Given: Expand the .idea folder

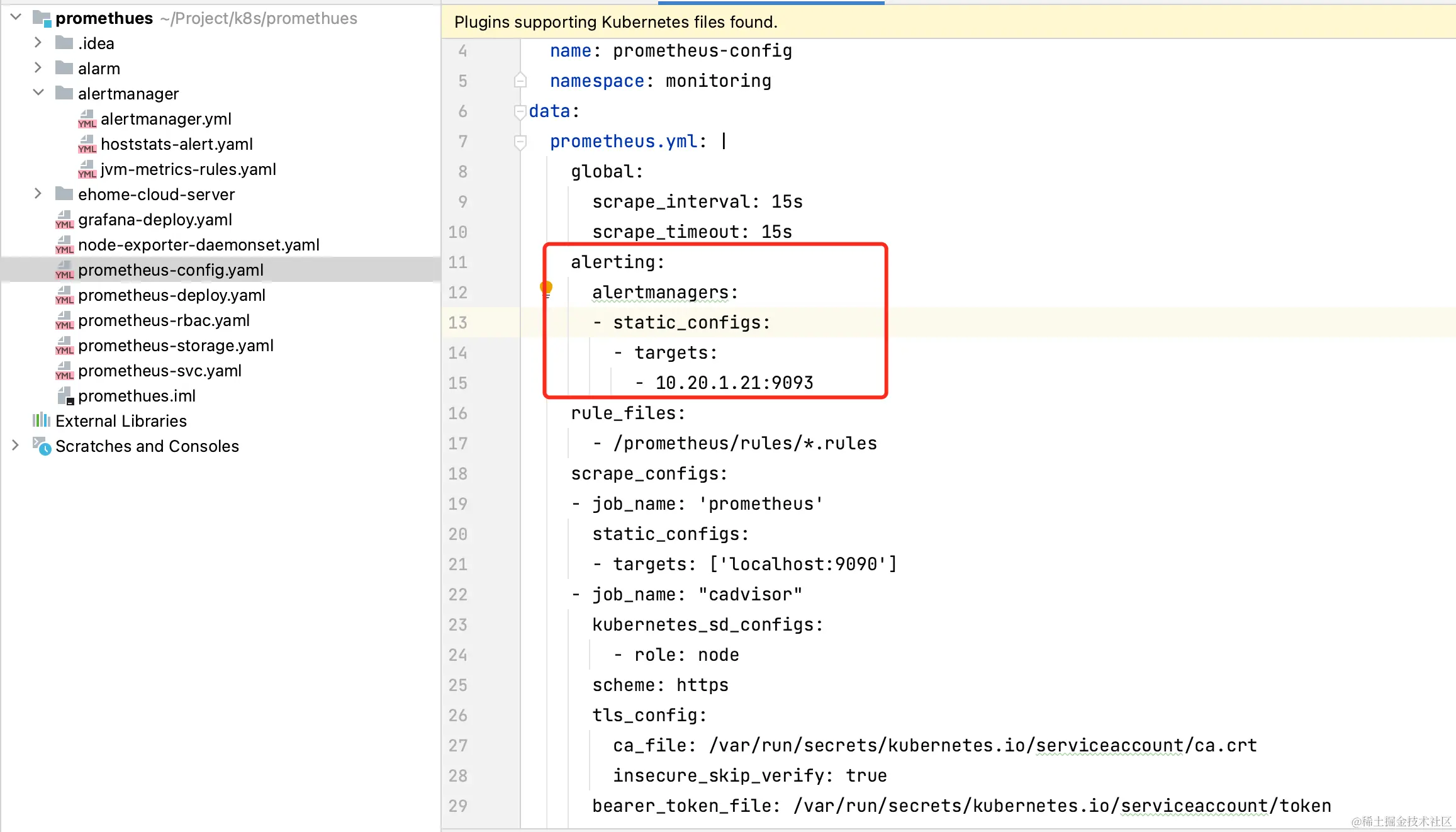Looking at the screenshot, I should pos(38,43).
